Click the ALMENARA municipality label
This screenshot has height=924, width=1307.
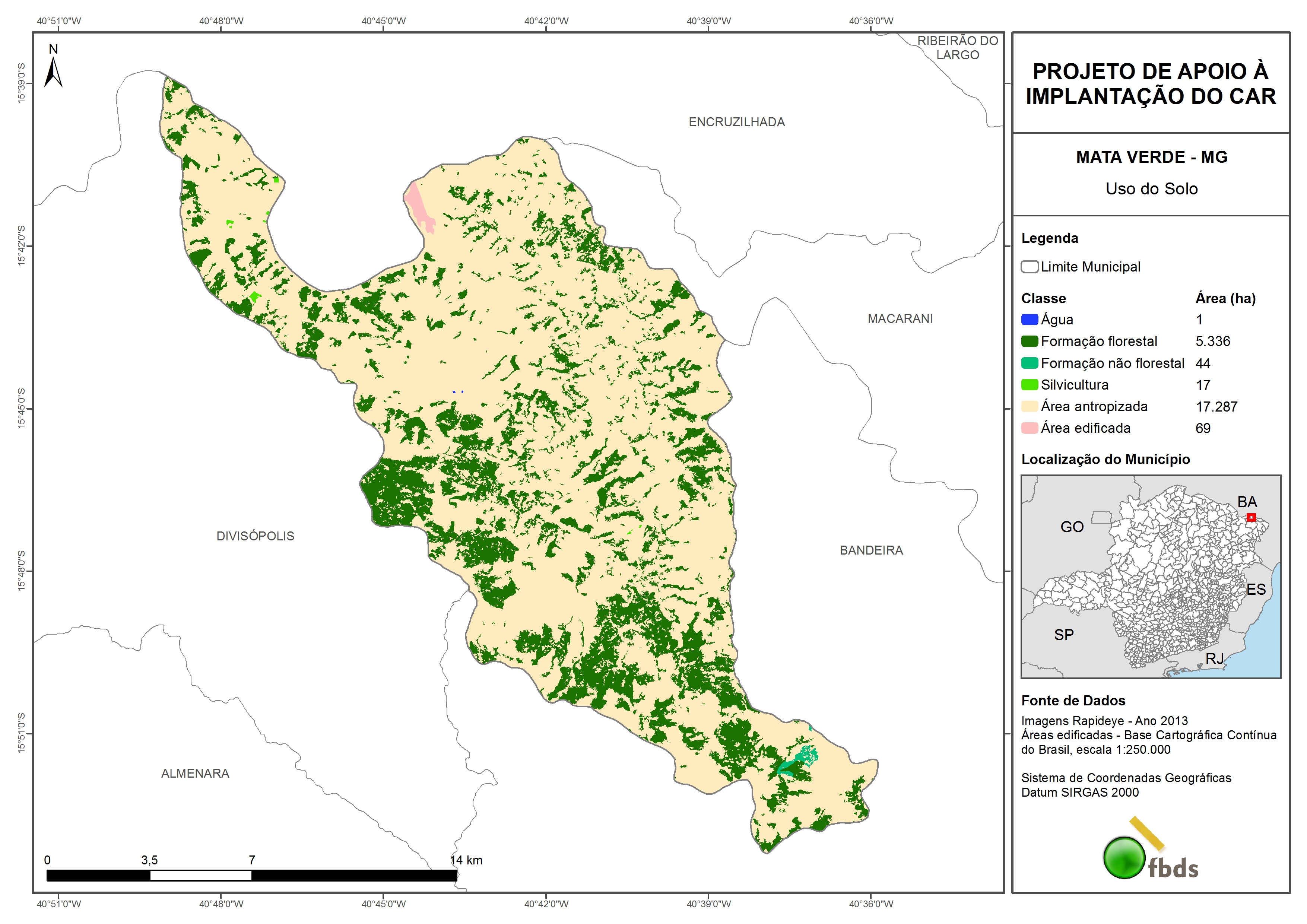coord(195,773)
